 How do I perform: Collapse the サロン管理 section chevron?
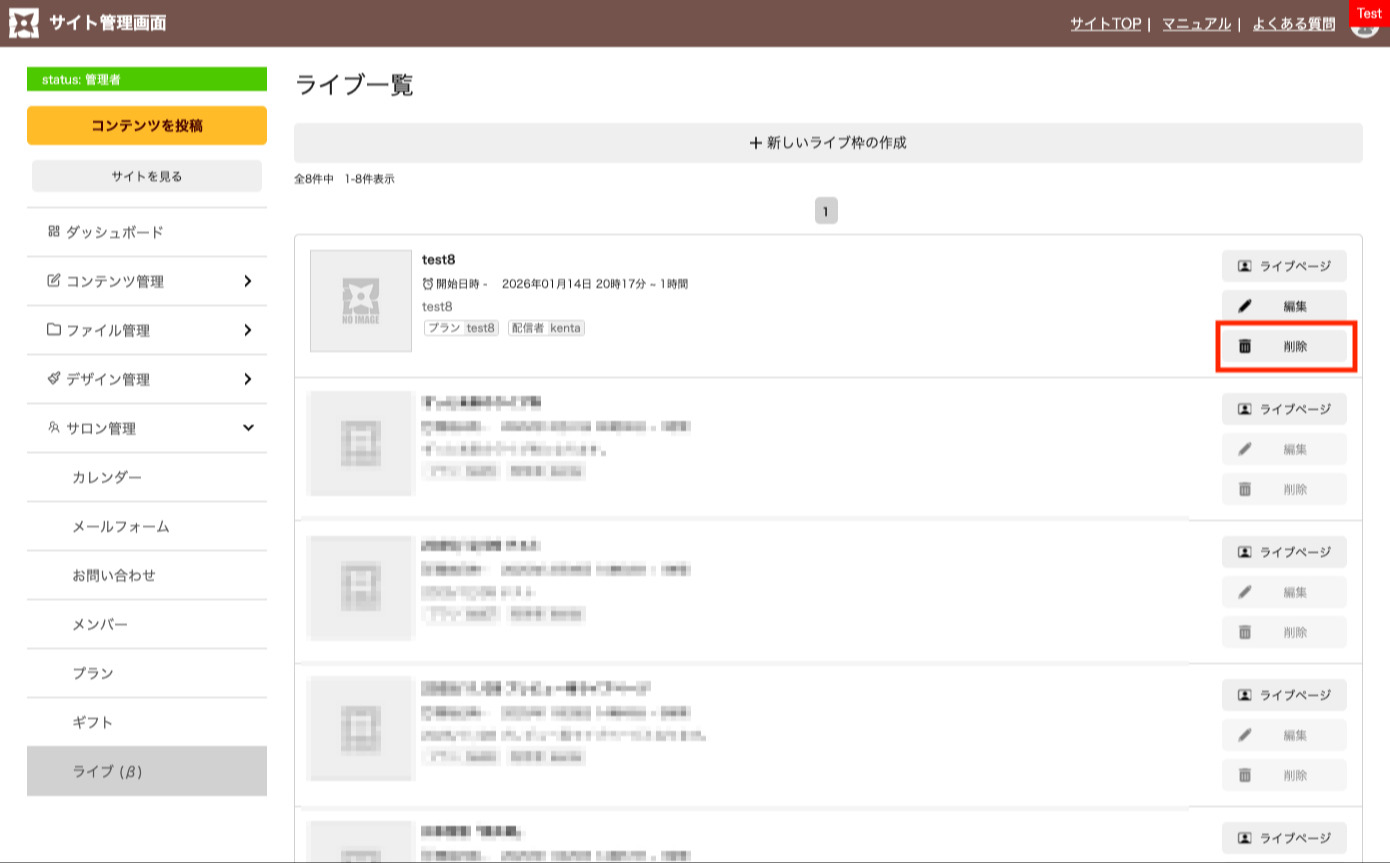pyautogui.click(x=248, y=428)
